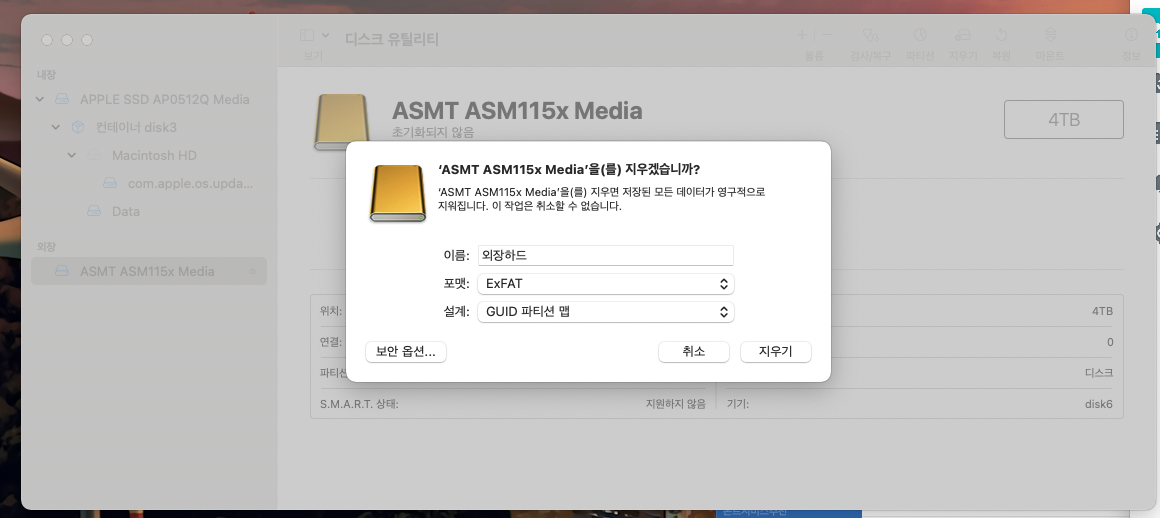This screenshot has width=1160, height=518.
Task: Click the 마운트 mount toolbar icon
Action: 1050,35
